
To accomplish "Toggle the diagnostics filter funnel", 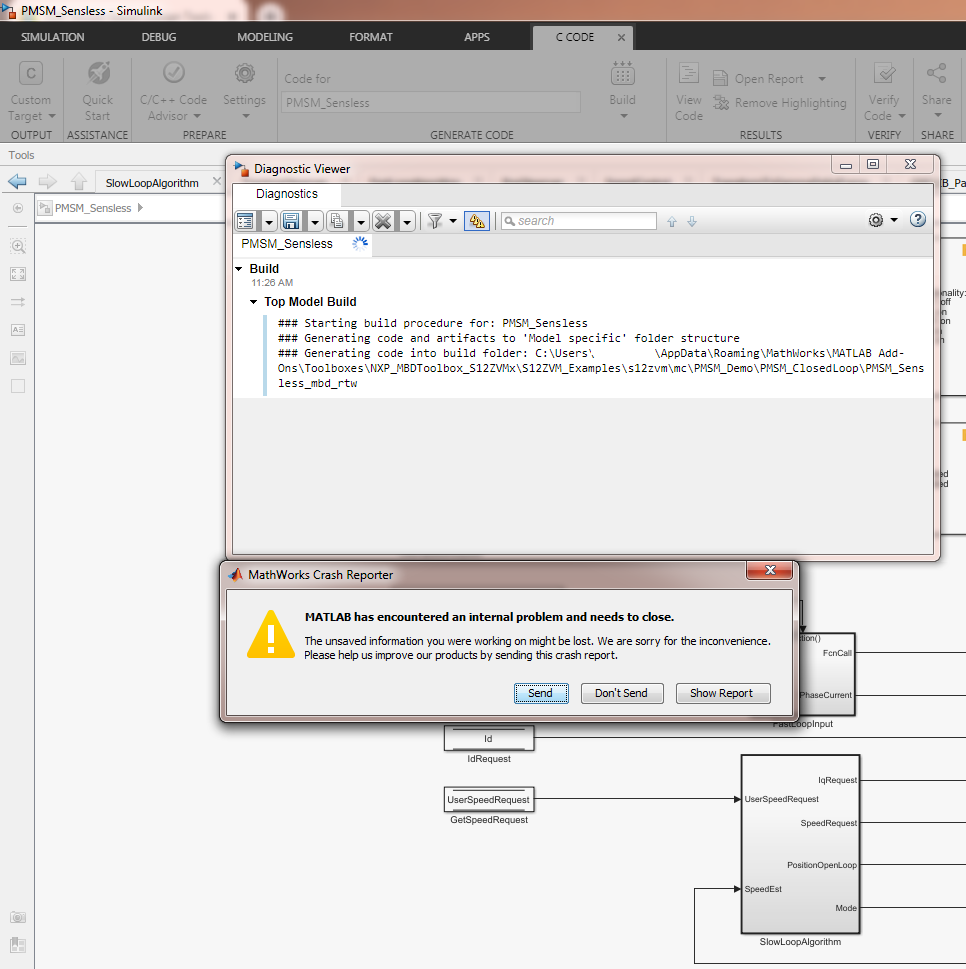I will (436, 221).
